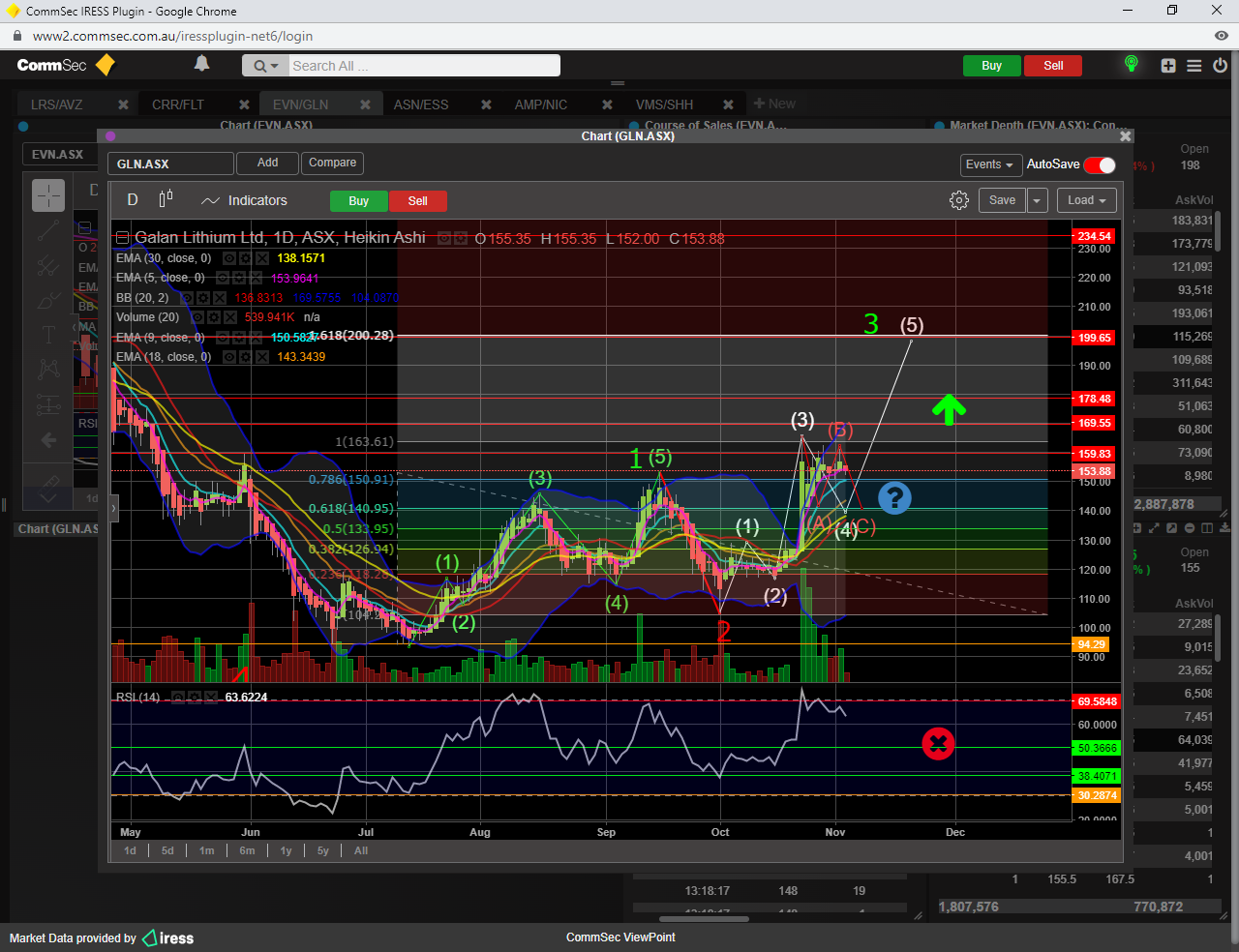Click the Indicators button
Image resolution: width=1239 pixels, height=952 pixels.
244,200
